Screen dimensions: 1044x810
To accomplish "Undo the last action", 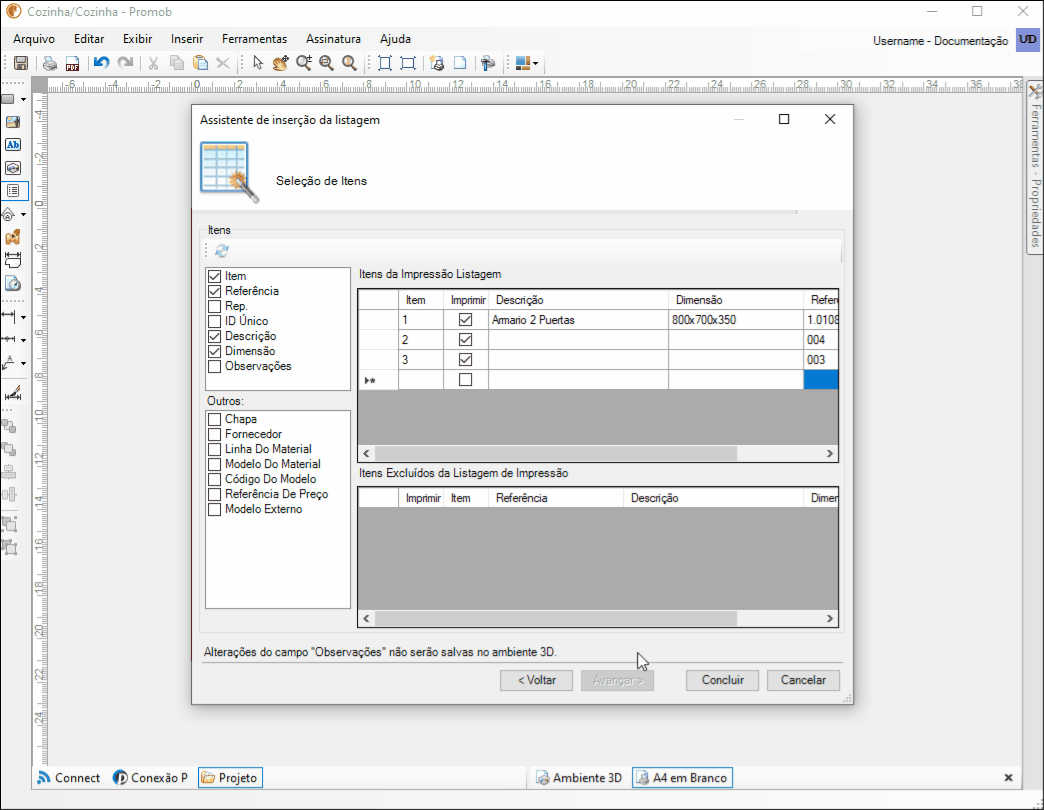I will coord(101,63).
